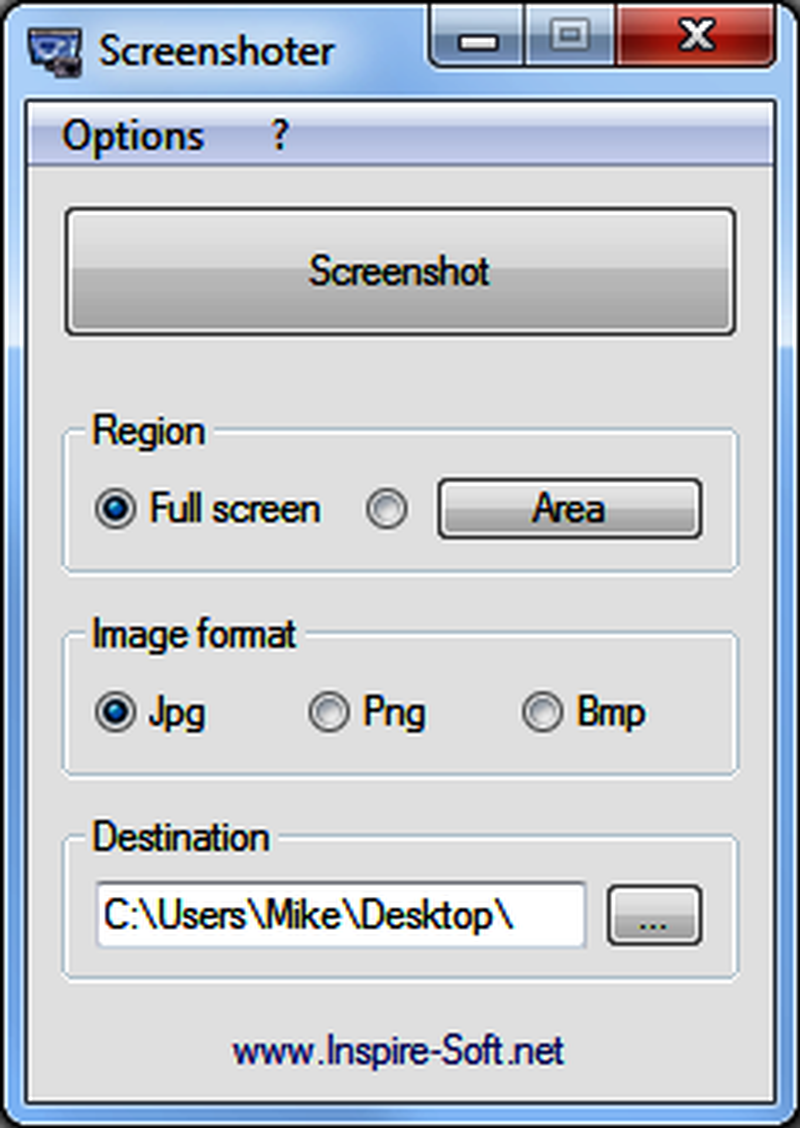
Task: Open the ? help menu
Action: point(280,136)
